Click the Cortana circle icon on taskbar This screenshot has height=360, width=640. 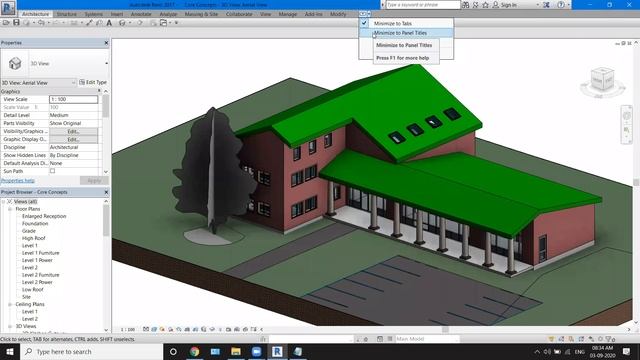[x=173, y=351]
